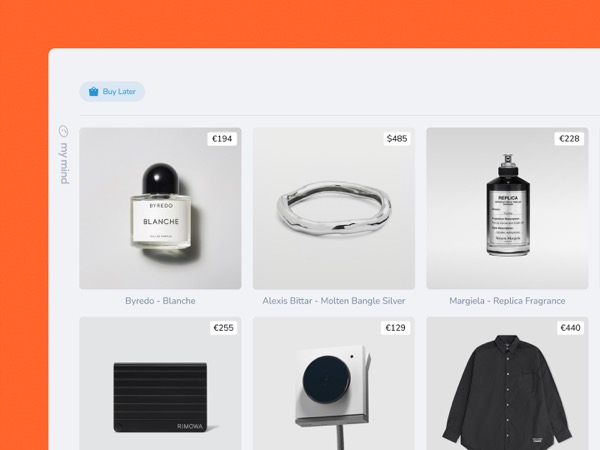The height and width of the screenshot is (450, 600).
Task: Open the Byredo Blanche perfume image
Action: (x=160, y=209)
